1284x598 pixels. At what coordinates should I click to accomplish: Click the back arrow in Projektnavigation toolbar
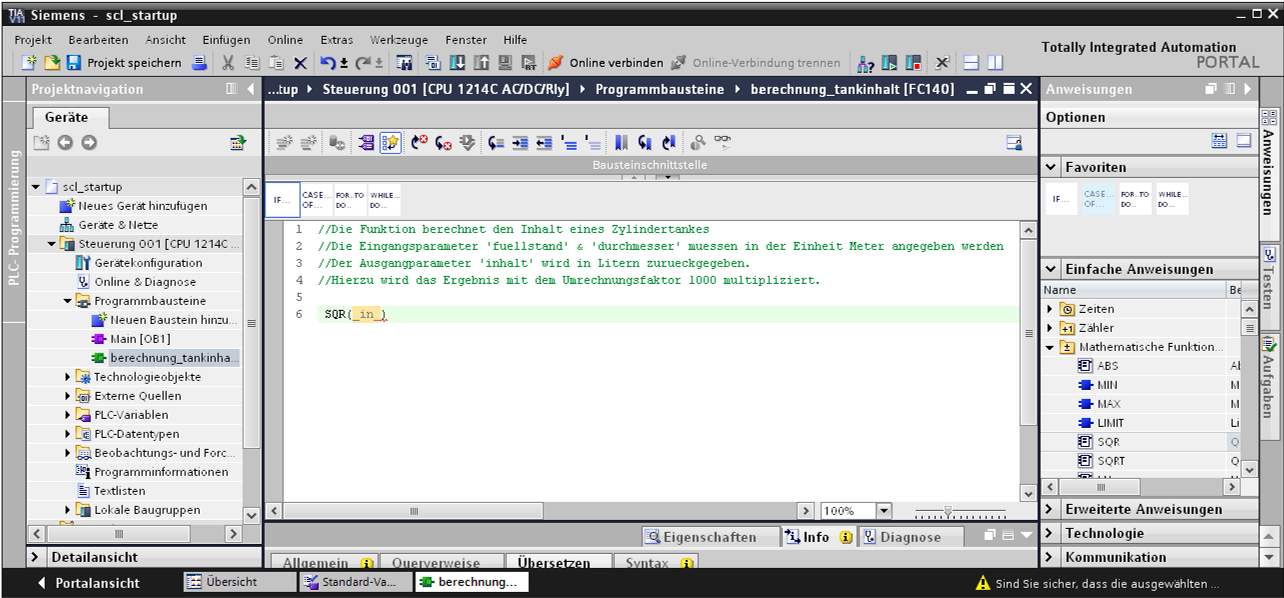coord(65,143)
